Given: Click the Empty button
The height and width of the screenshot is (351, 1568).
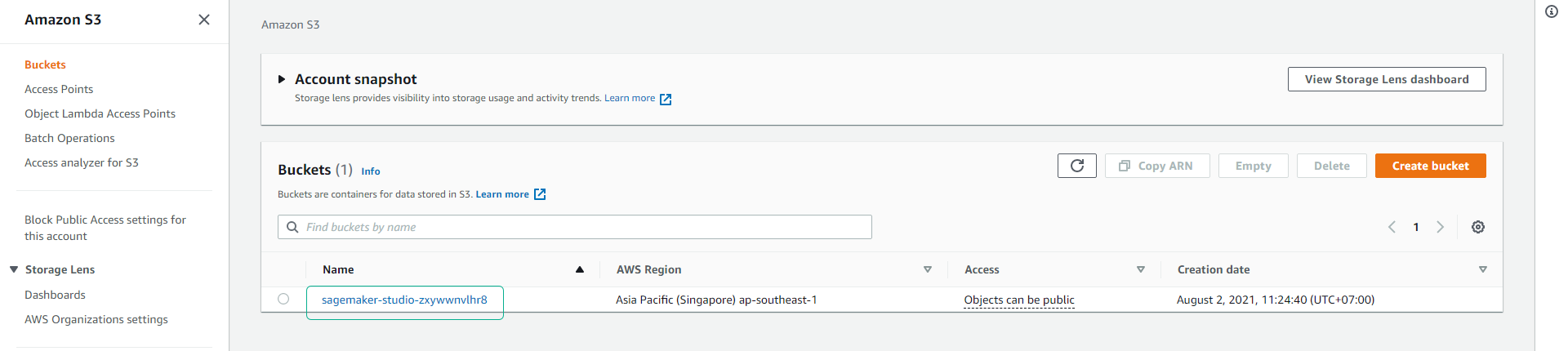Looking at the screenshot, I should pyautogui.click(x=1254, y=166).
